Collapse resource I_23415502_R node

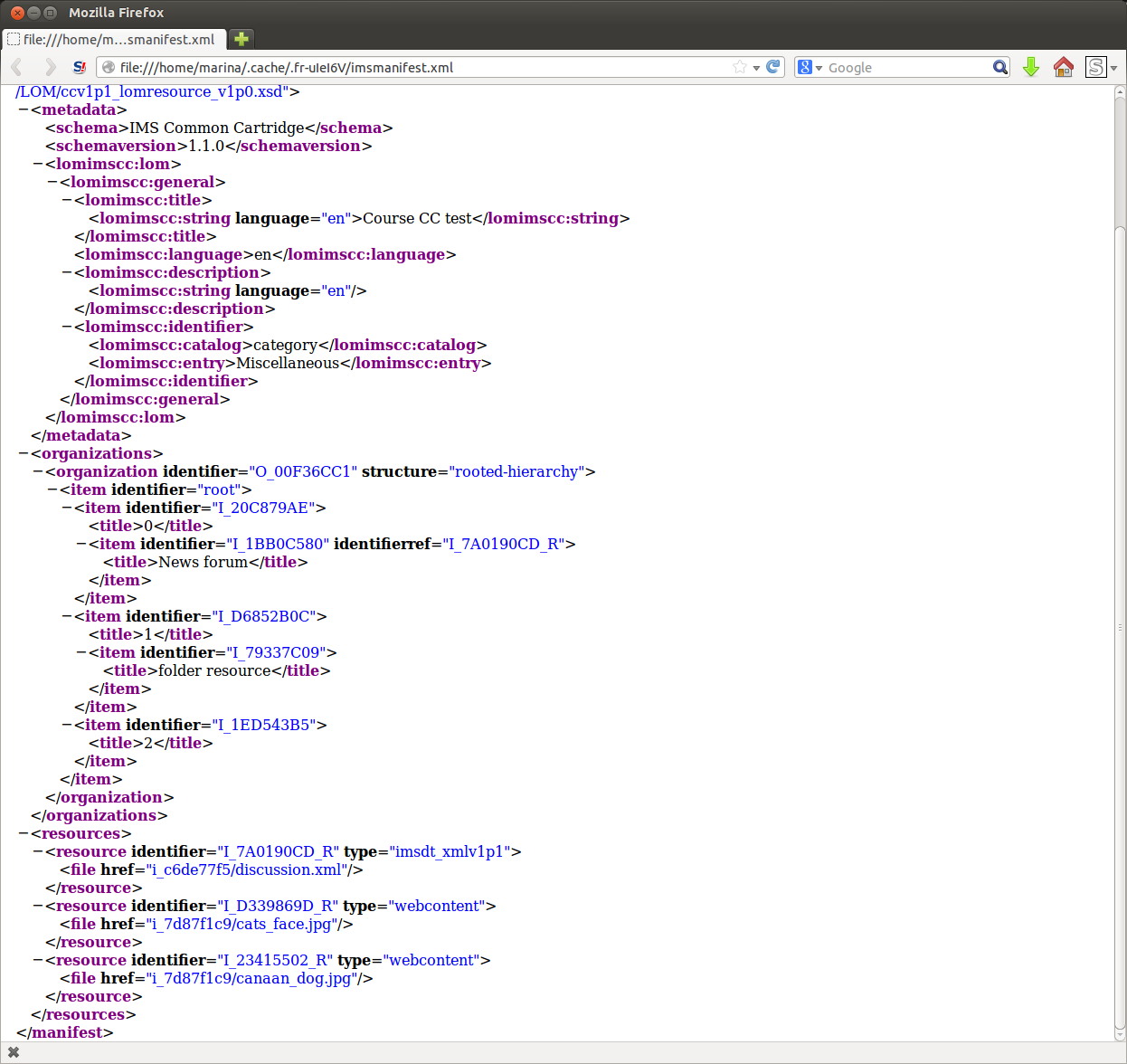point(38,960)
